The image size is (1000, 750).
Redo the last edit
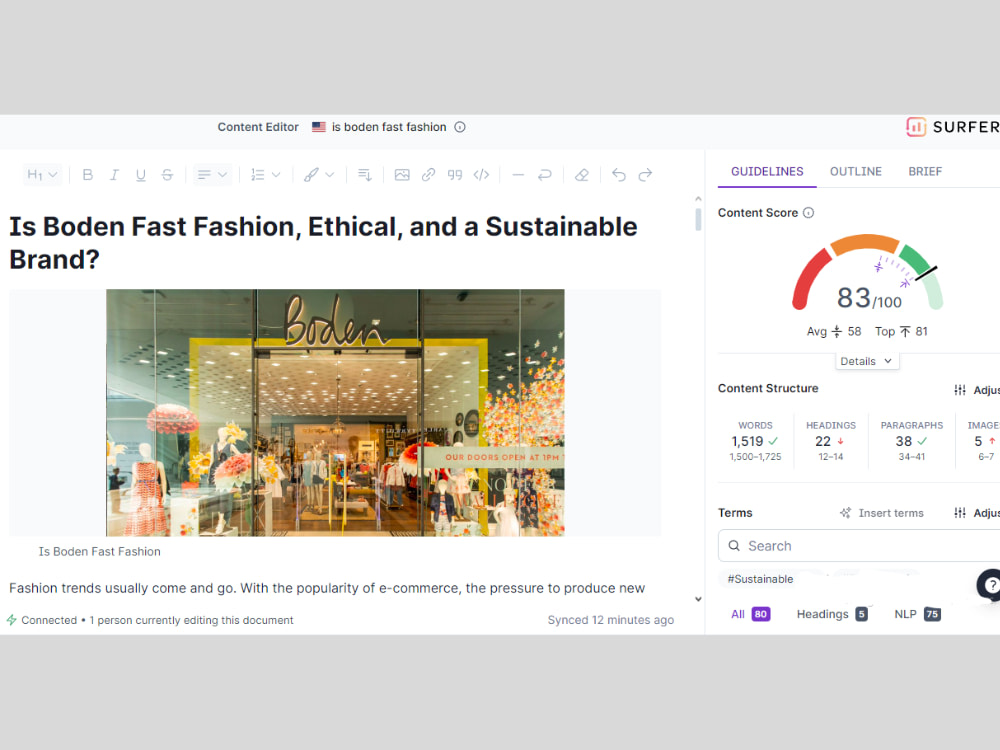(x=645, y=175)
